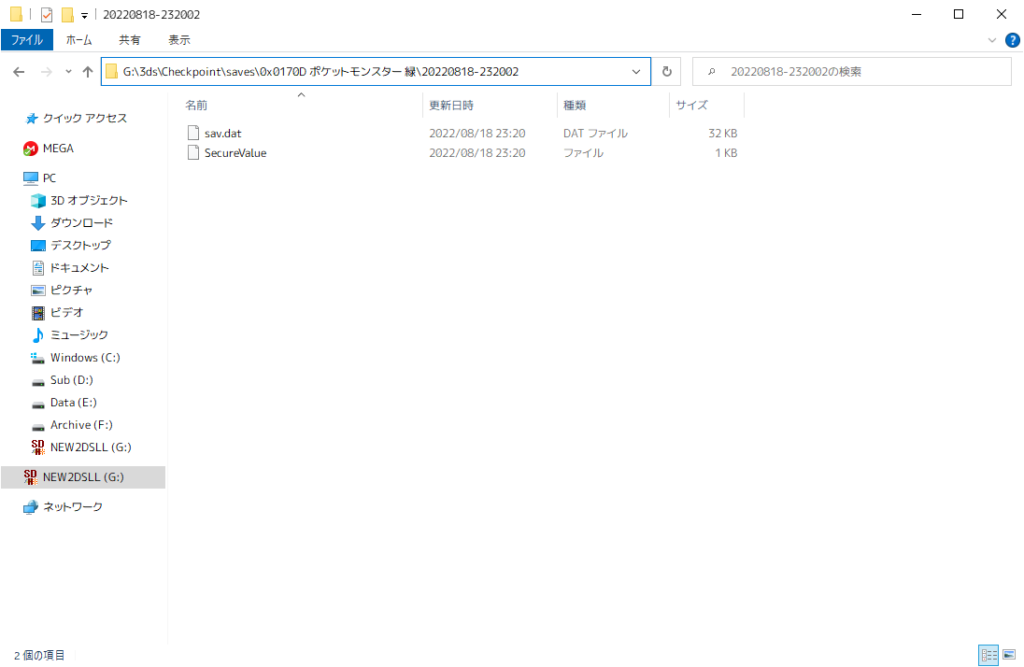The image size is (1024, 667).
Task: Select ドキュメント in the navigation pane
Action: [79, 268]
